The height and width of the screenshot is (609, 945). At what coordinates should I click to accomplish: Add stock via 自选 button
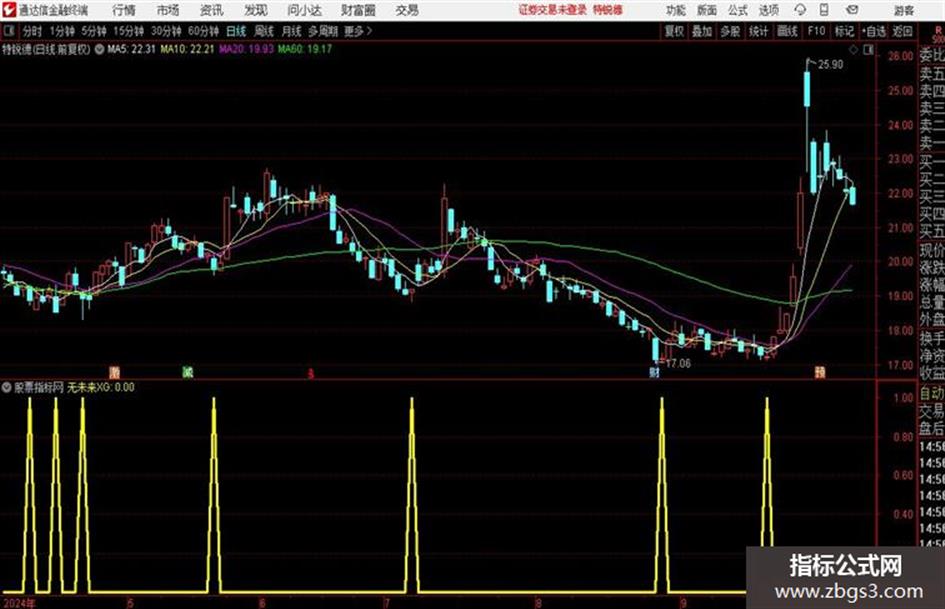tap(873, 31)
